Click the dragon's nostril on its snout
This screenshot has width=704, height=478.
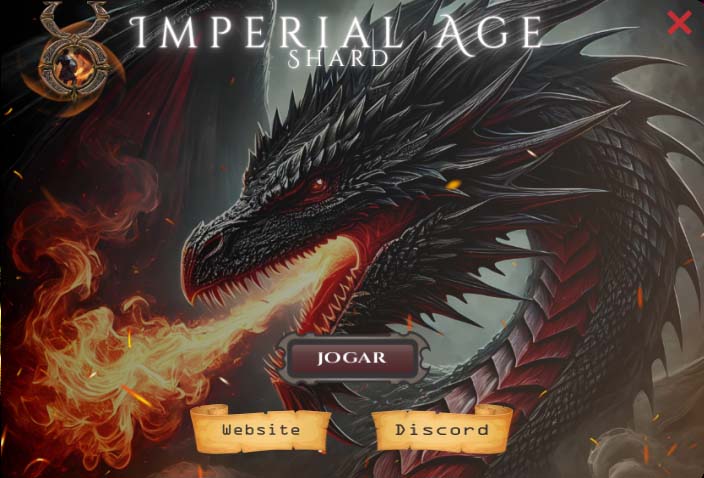tap(215, 245)
